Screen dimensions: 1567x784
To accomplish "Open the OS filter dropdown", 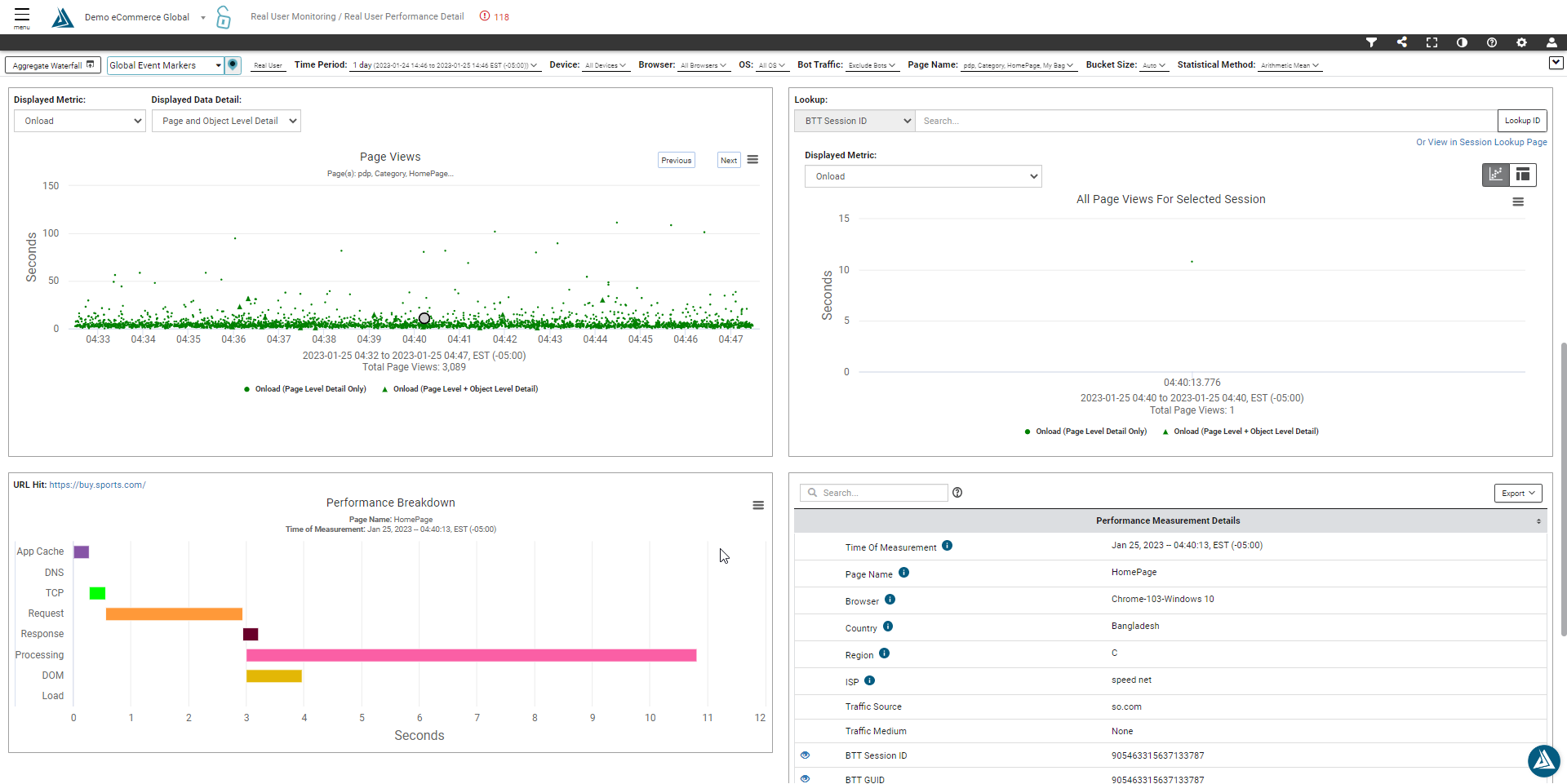I will 772,65.
